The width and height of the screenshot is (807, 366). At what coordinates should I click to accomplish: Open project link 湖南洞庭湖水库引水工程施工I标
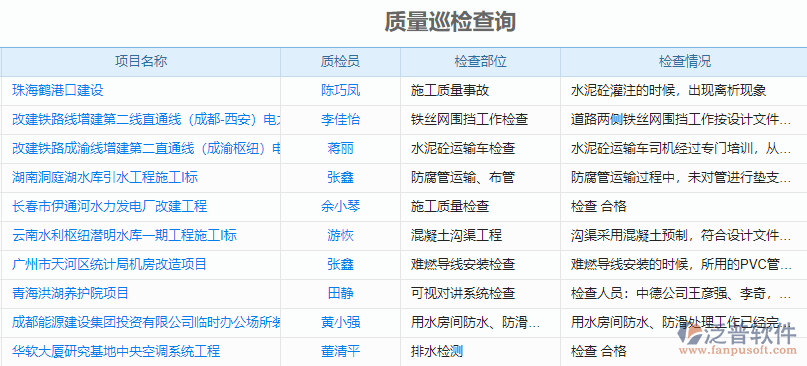(105, 178)
